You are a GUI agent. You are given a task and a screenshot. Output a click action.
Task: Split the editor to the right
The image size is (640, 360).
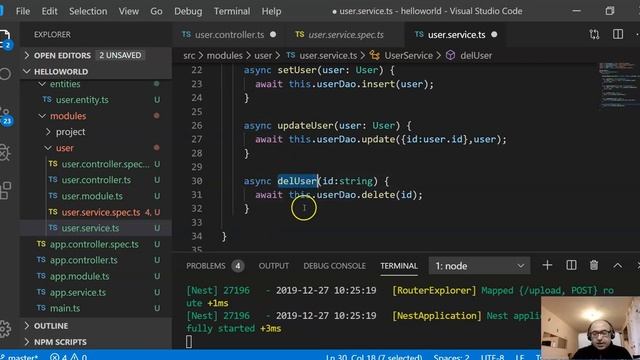[x=618, y=35]
